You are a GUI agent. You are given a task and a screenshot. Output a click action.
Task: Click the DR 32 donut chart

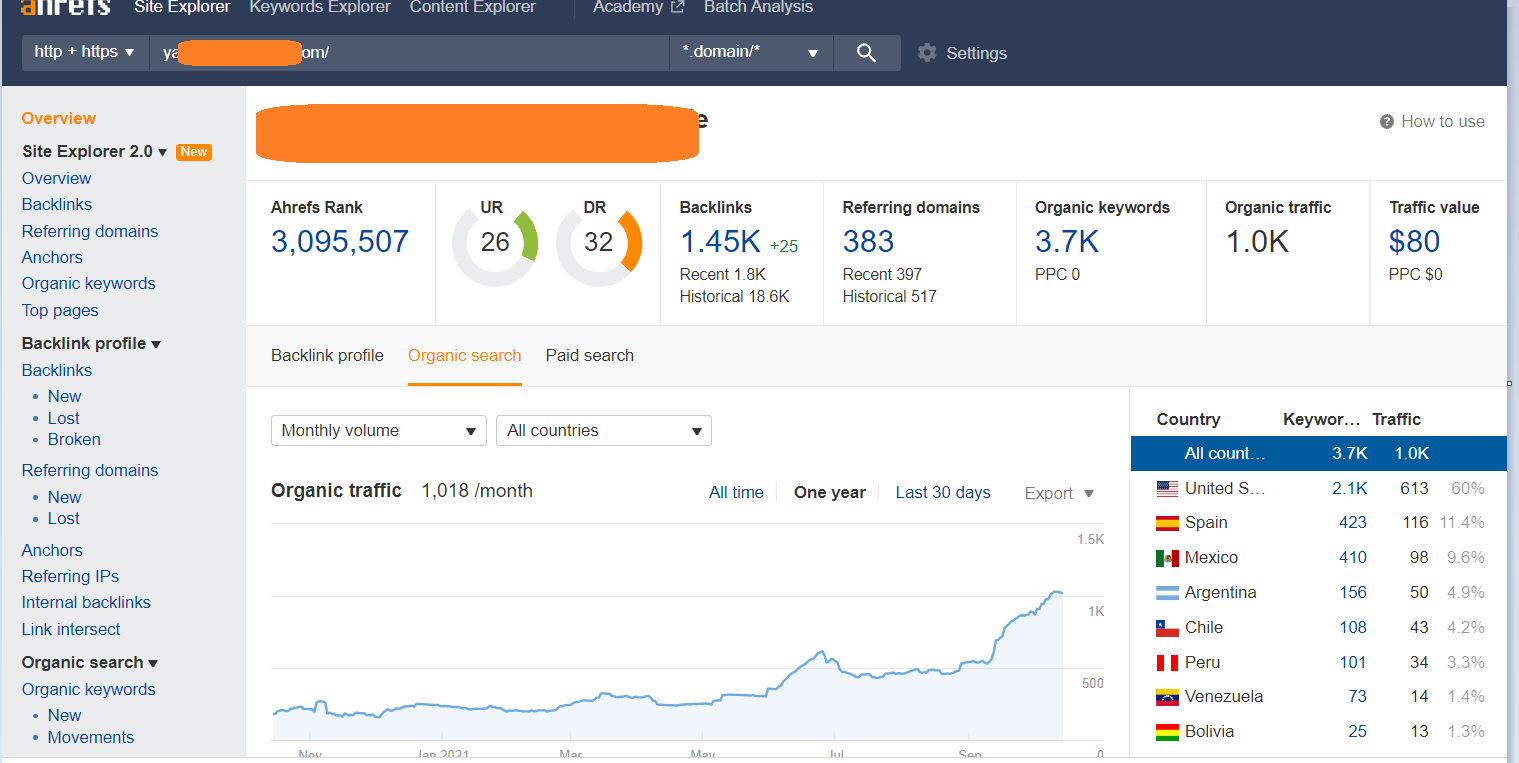(598, 243)
